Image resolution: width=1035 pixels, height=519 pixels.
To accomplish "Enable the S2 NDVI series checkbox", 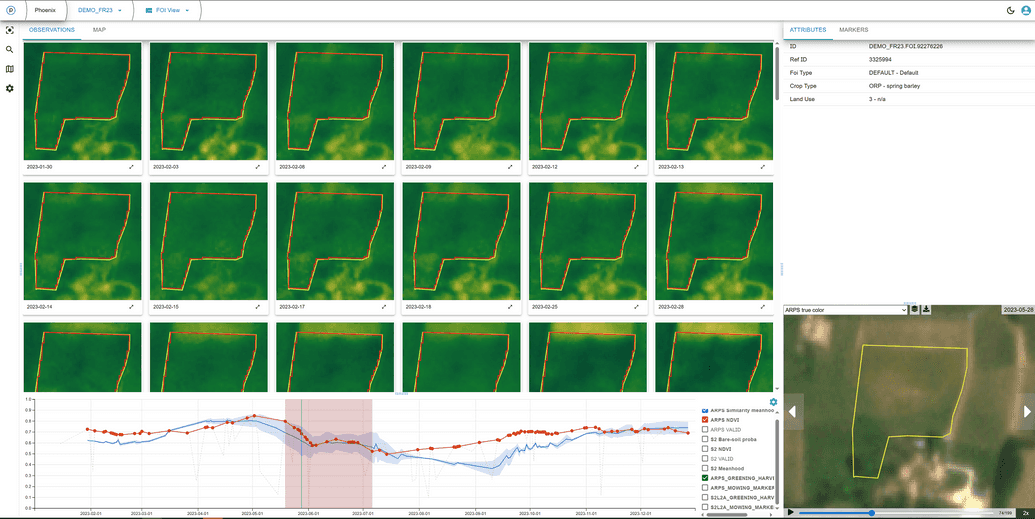I will tap(705, 449).
